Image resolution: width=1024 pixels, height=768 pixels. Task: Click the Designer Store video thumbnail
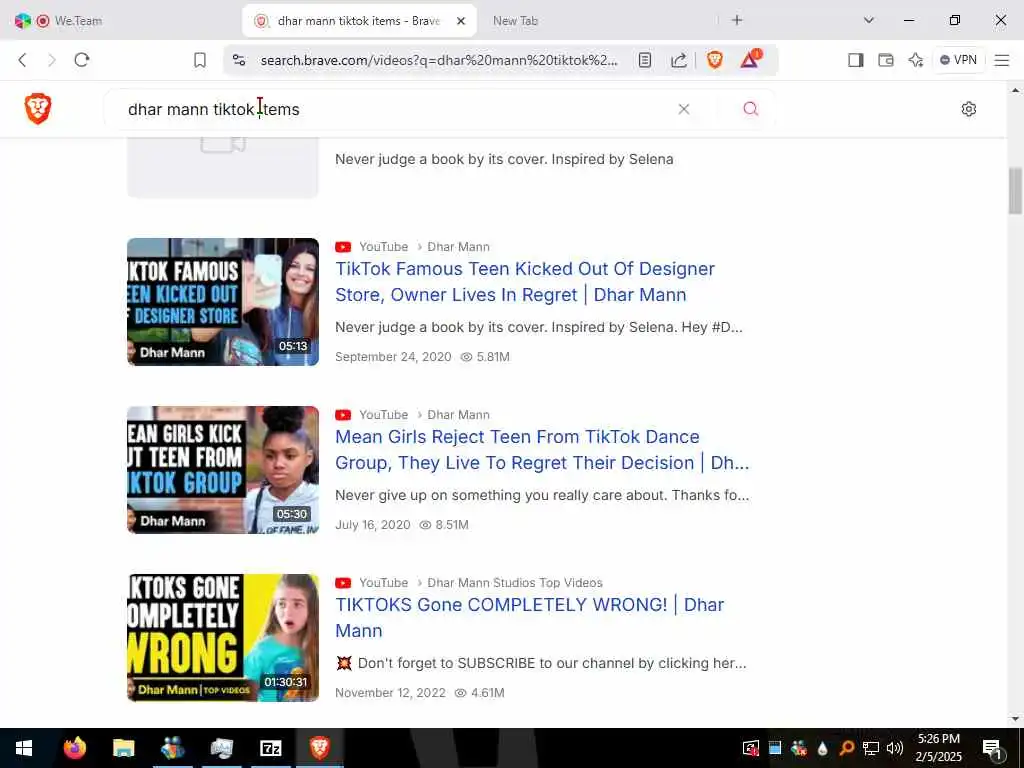pos(223,302)
